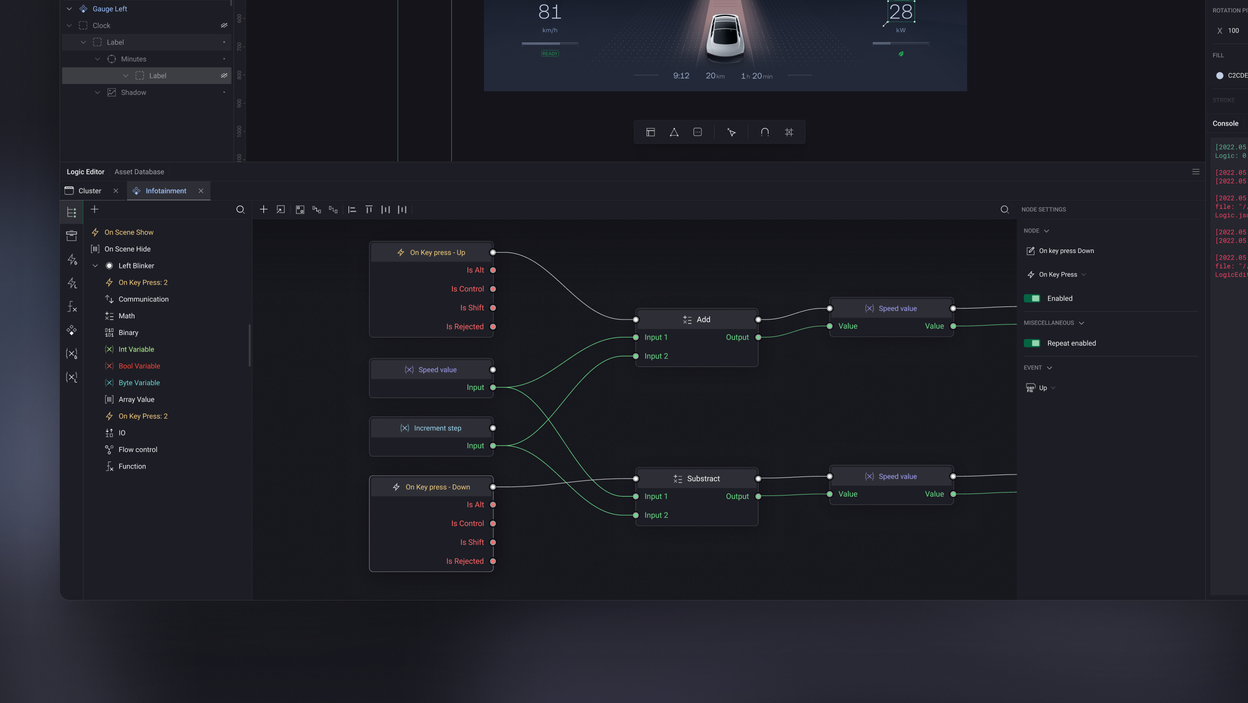Image resolution: width=1248 pixels, height=703 pixels.
Task: Open the fx functions sidebar icon
Action: pyautogui.click(x=71, y=307)
